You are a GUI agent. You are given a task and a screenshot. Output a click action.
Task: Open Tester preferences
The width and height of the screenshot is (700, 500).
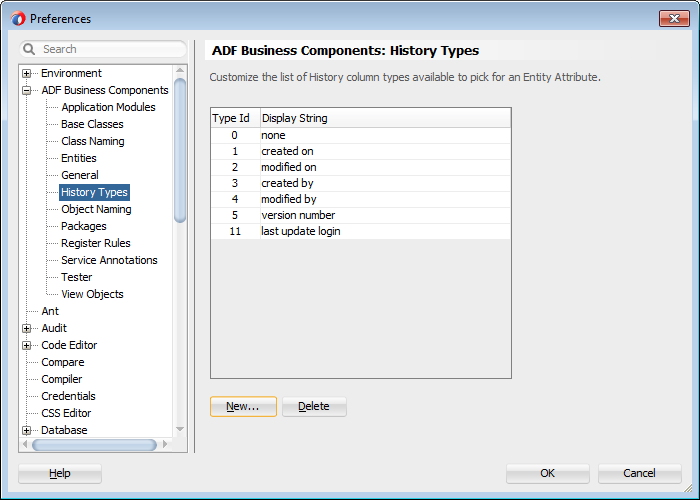[x=77, y=277]
